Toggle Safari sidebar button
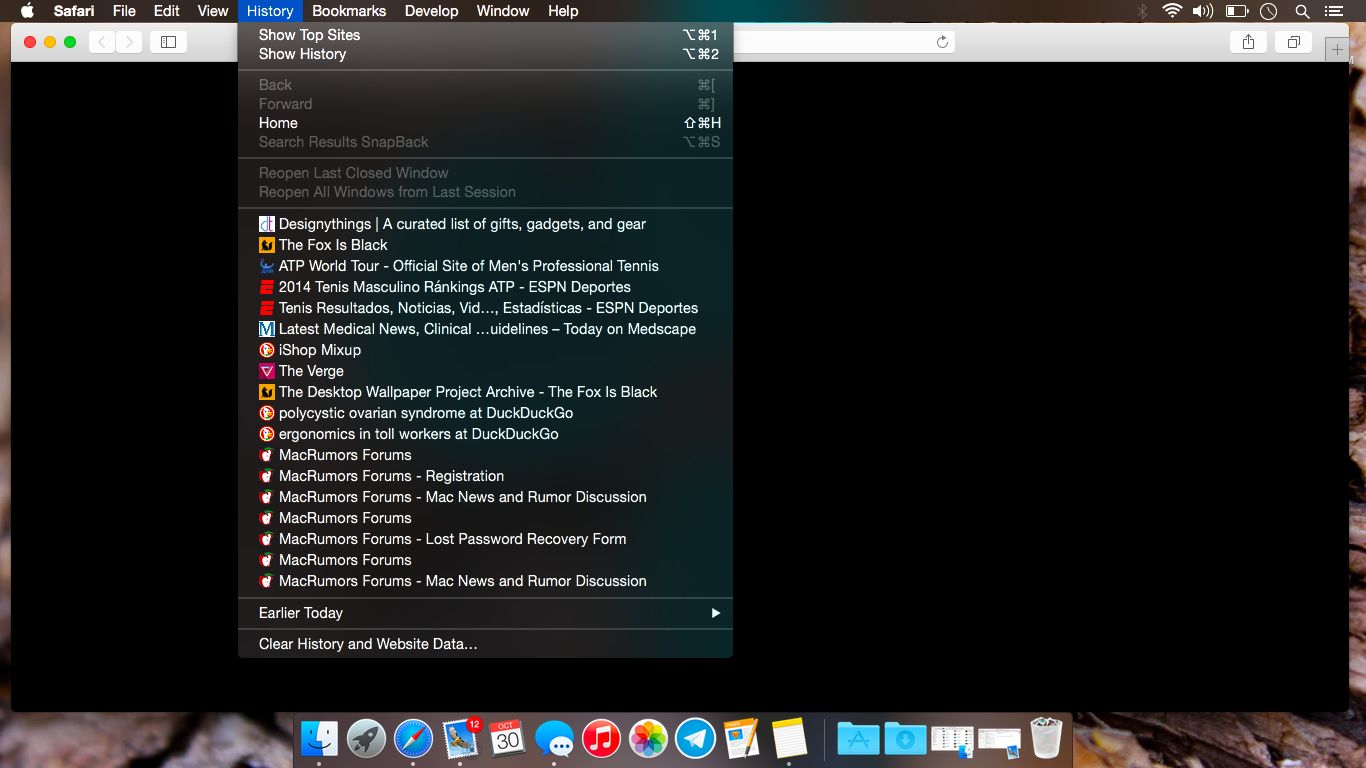 [x=168, y=42]
